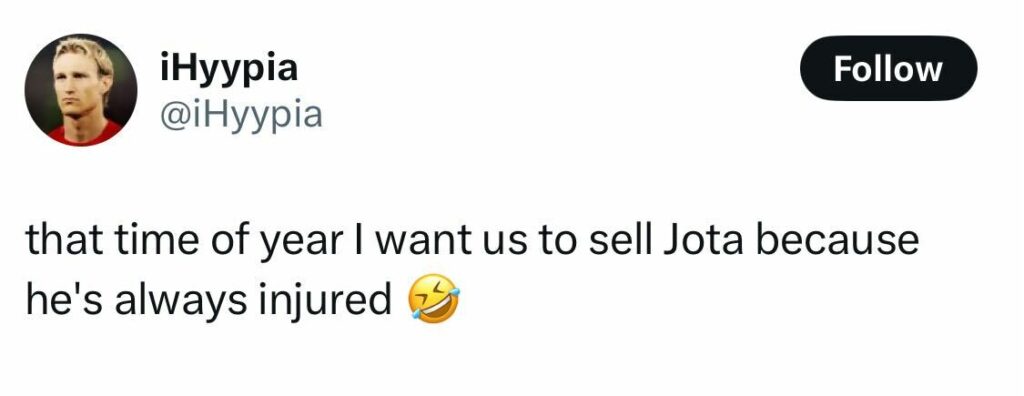
Task: Click the word sell in the tweet
Action: 618,240
